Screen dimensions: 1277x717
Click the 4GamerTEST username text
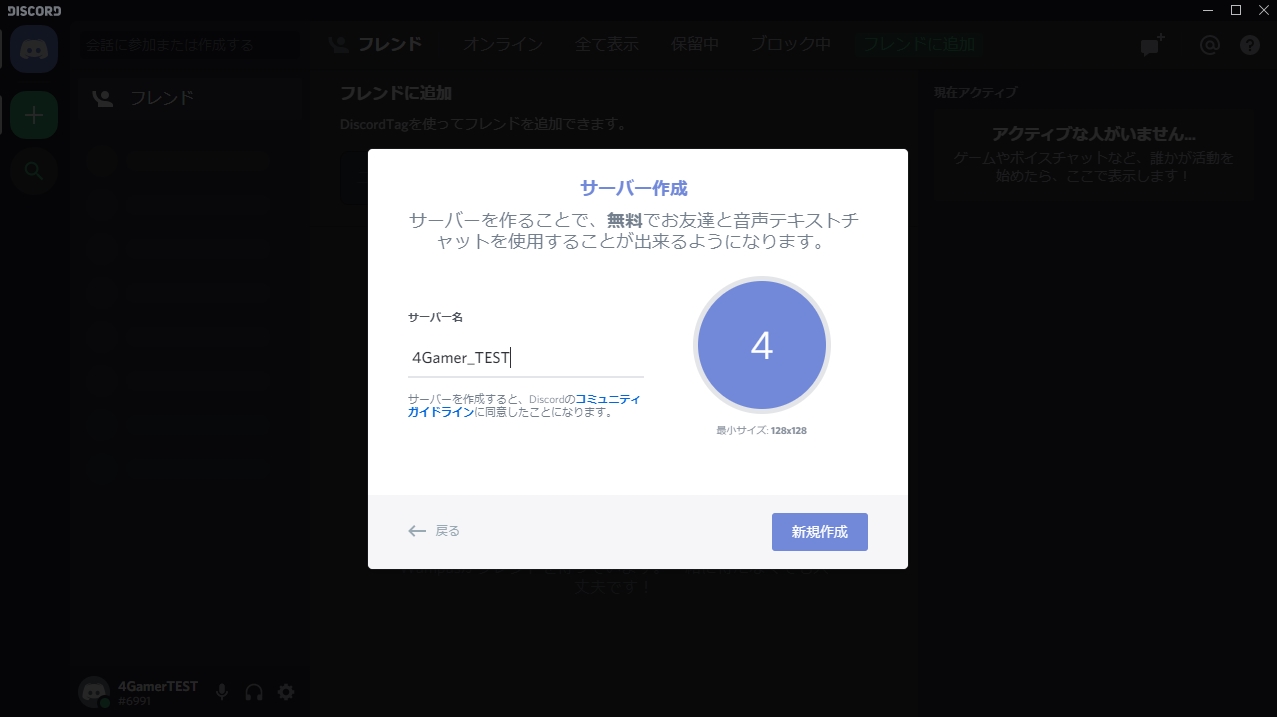pos(158,686)
